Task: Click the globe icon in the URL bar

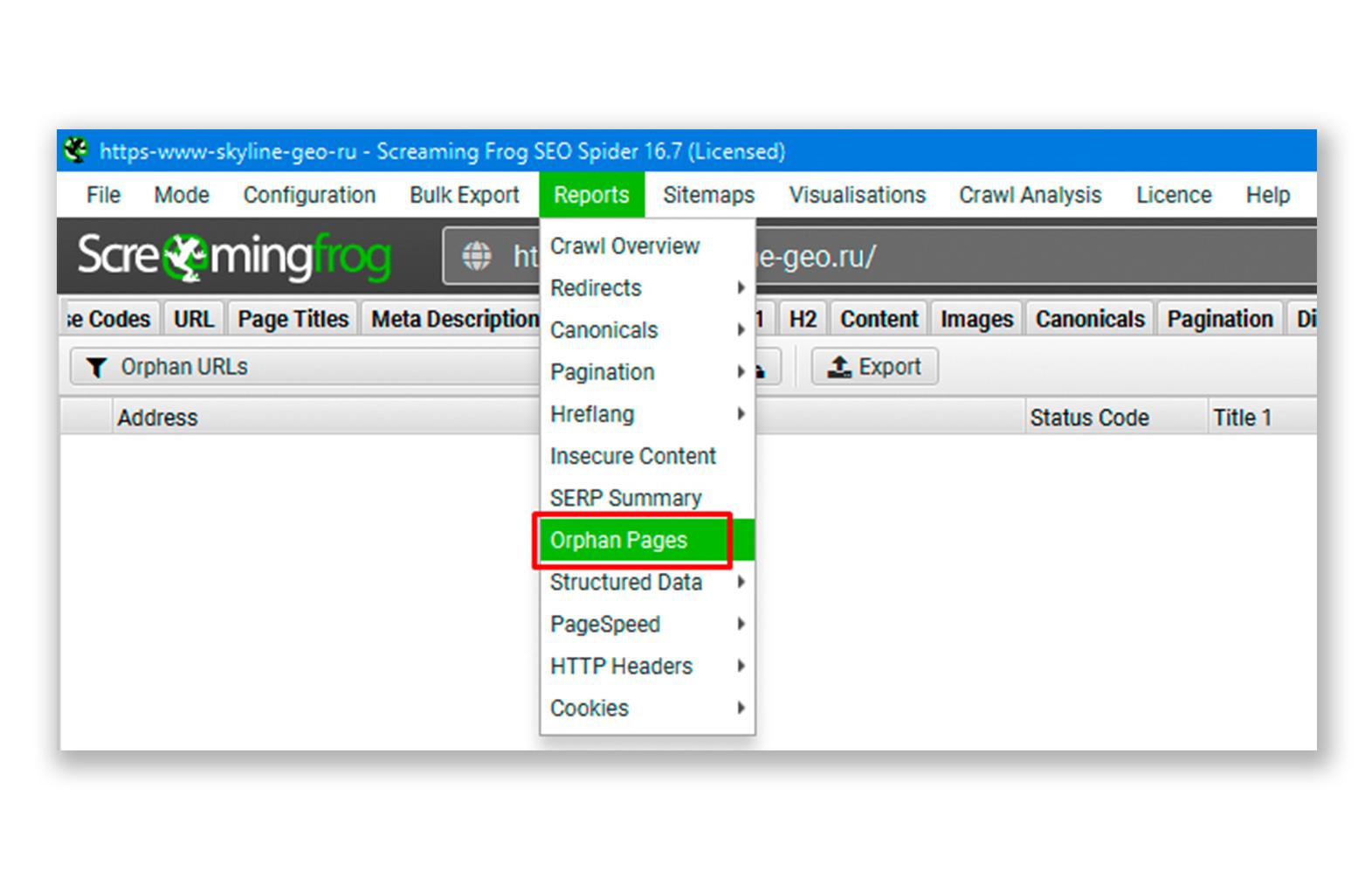Action: (x=477, y=256)
